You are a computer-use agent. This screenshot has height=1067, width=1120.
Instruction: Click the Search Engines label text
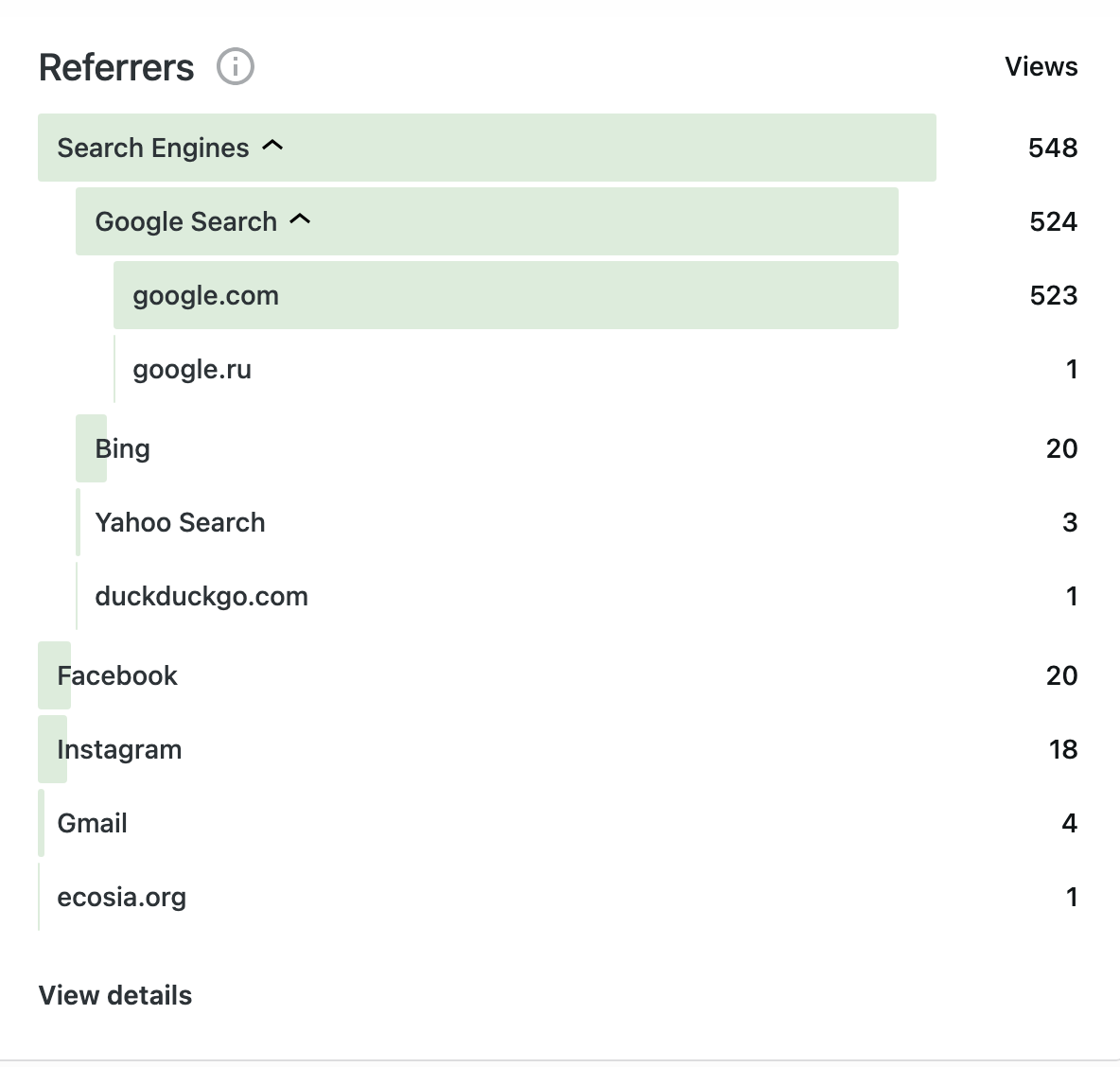153,148
